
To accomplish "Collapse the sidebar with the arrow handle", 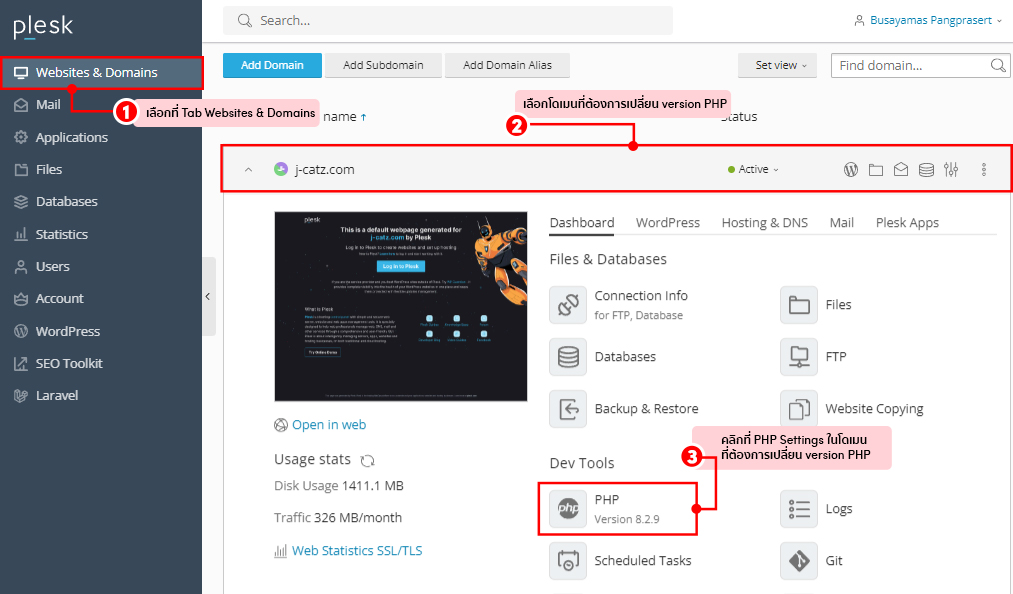I will [x=208, y=297].
